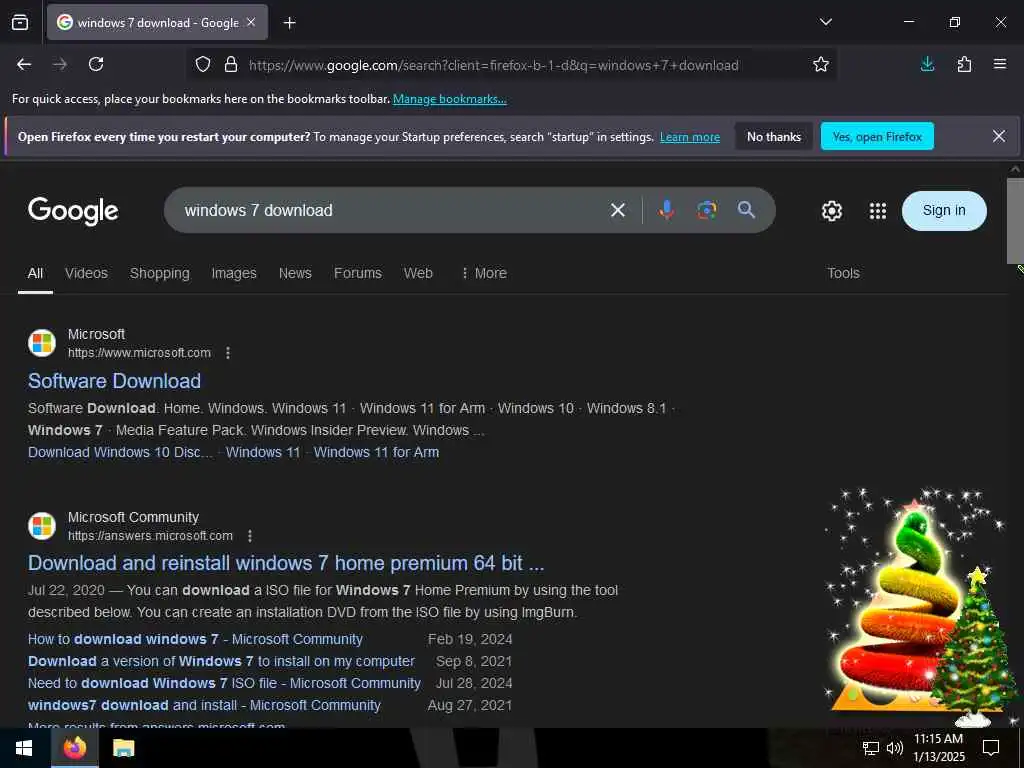Open search Tools options
1024x768 pixels.
click(x=843, y=274)
